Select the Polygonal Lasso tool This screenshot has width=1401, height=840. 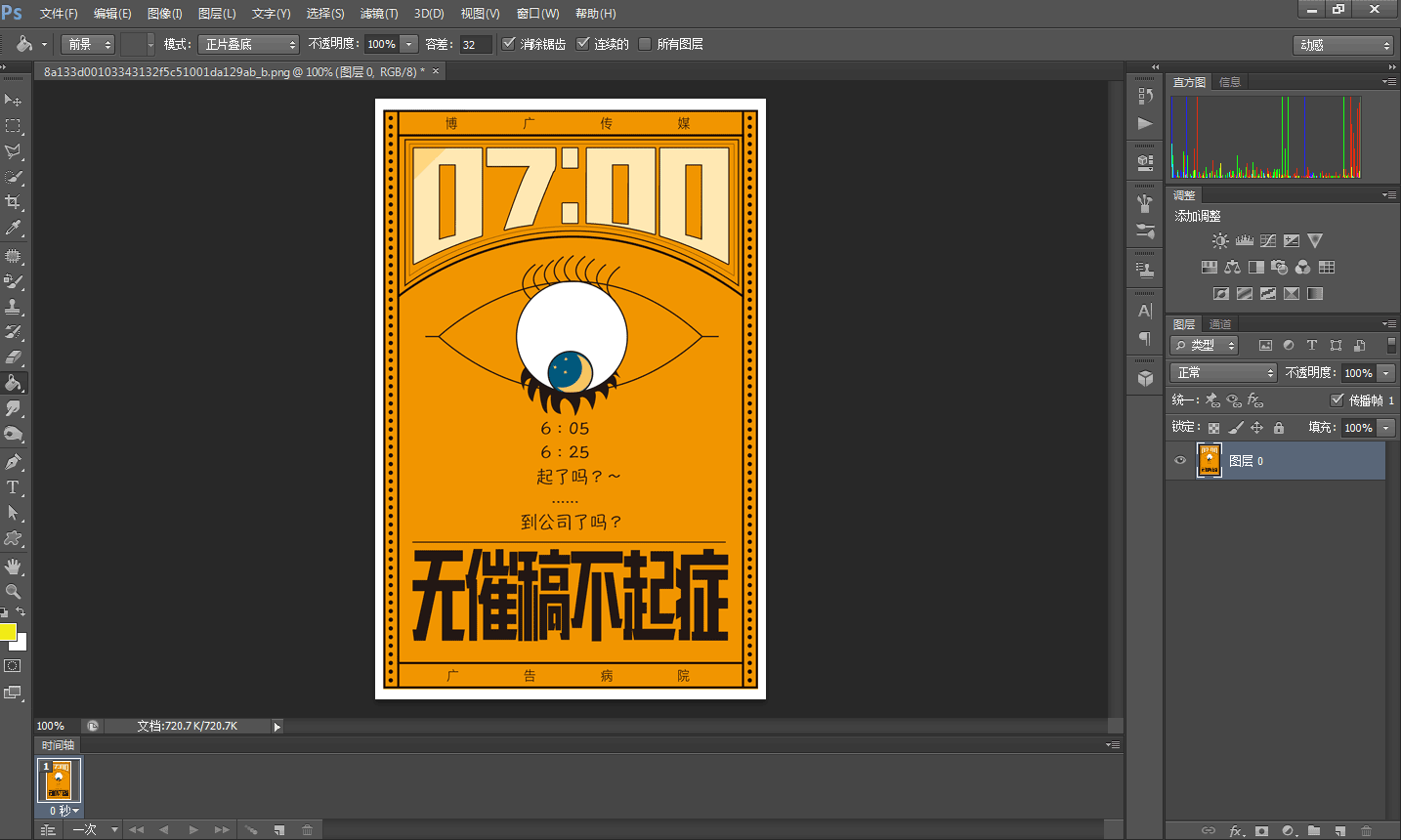(x=13, y=151)
